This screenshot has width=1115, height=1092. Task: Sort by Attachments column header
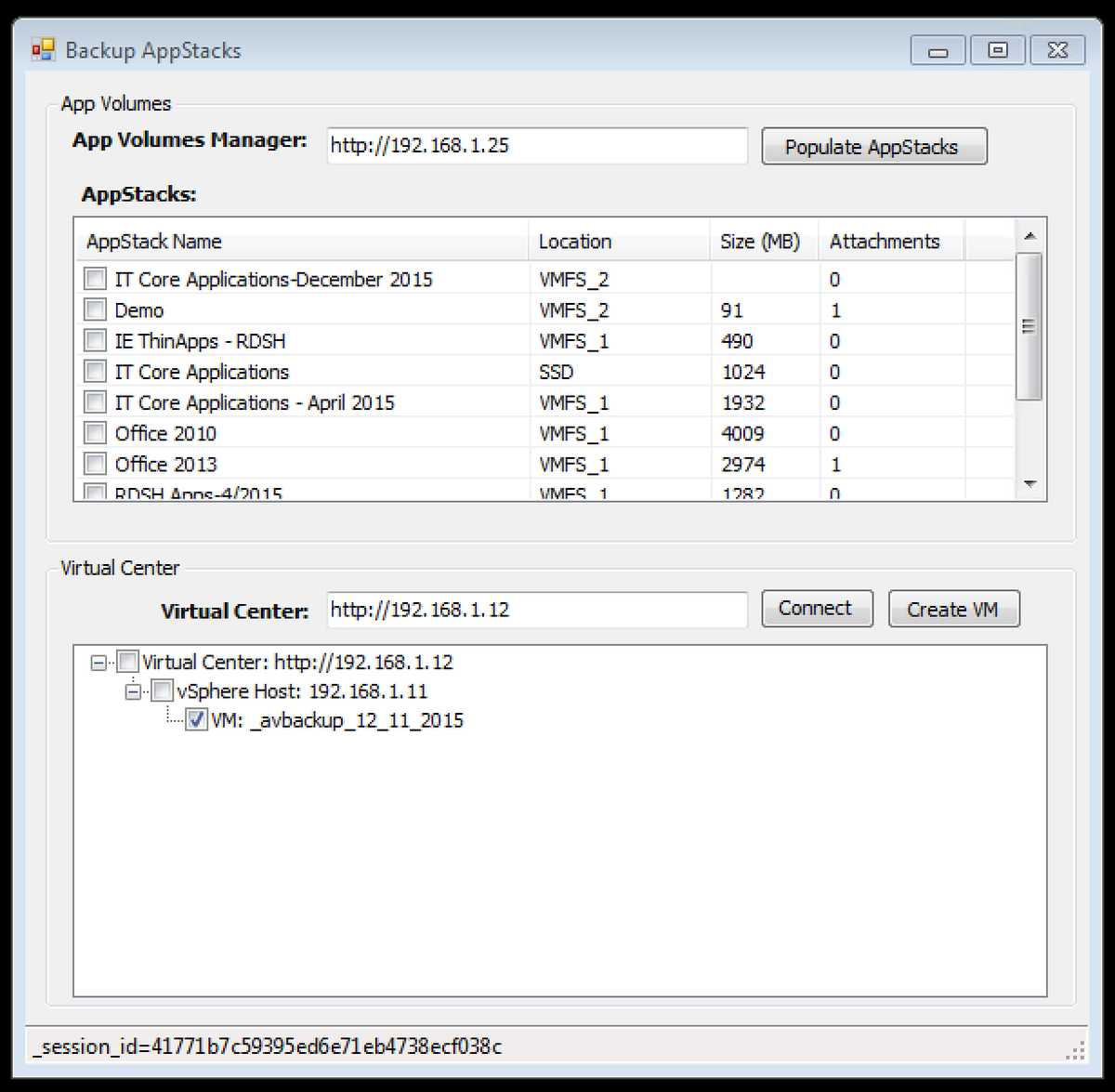892,241
